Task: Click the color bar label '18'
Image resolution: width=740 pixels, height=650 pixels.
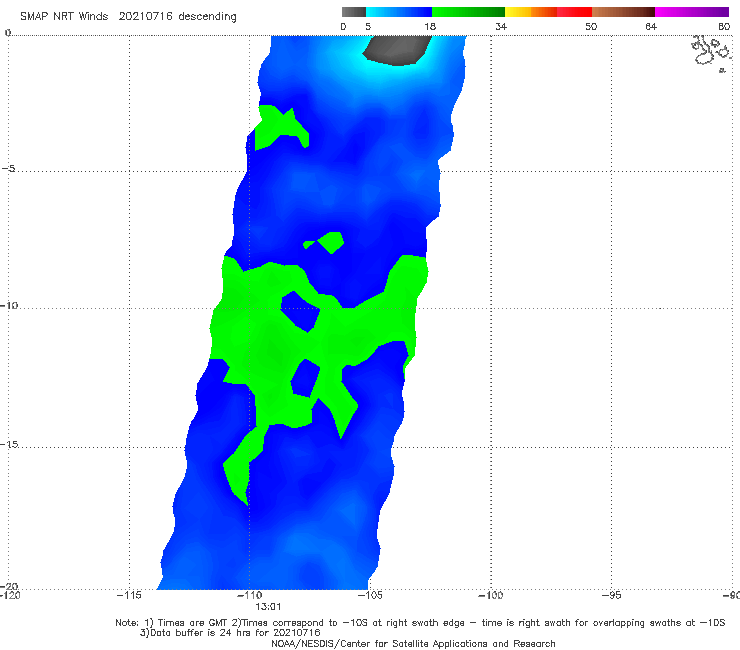Action: pyautogui.click(x=430, y=26)
